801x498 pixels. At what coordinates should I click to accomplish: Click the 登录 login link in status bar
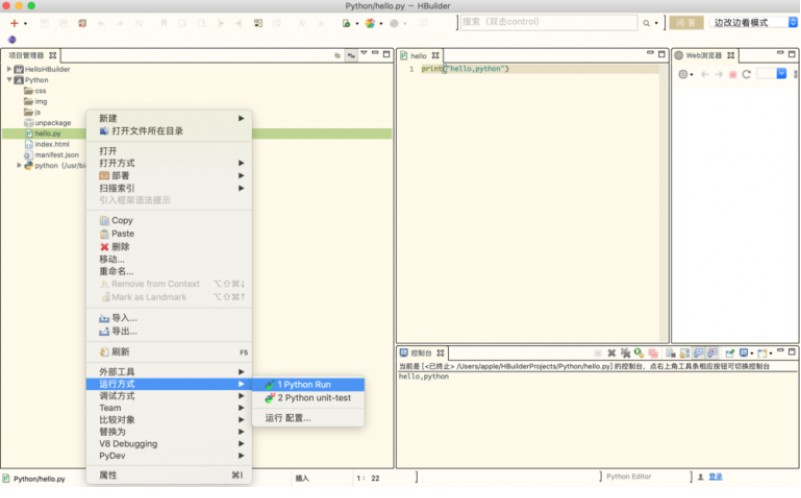715,477
